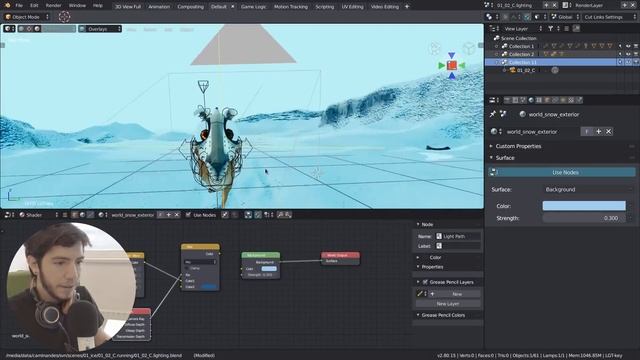The height and width of the screenshot is (360, 640).
Task: Click New in Grease Pencil Layers
Action: [457, 294]
